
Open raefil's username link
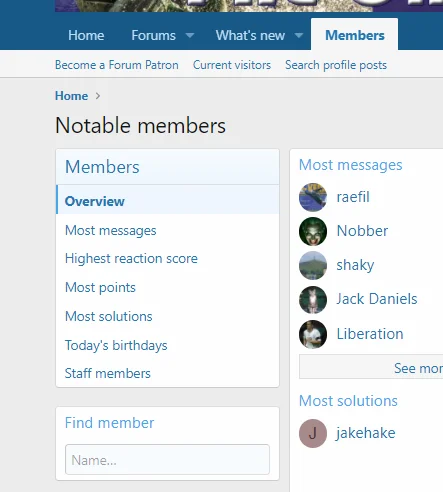(x=353, y=197)
